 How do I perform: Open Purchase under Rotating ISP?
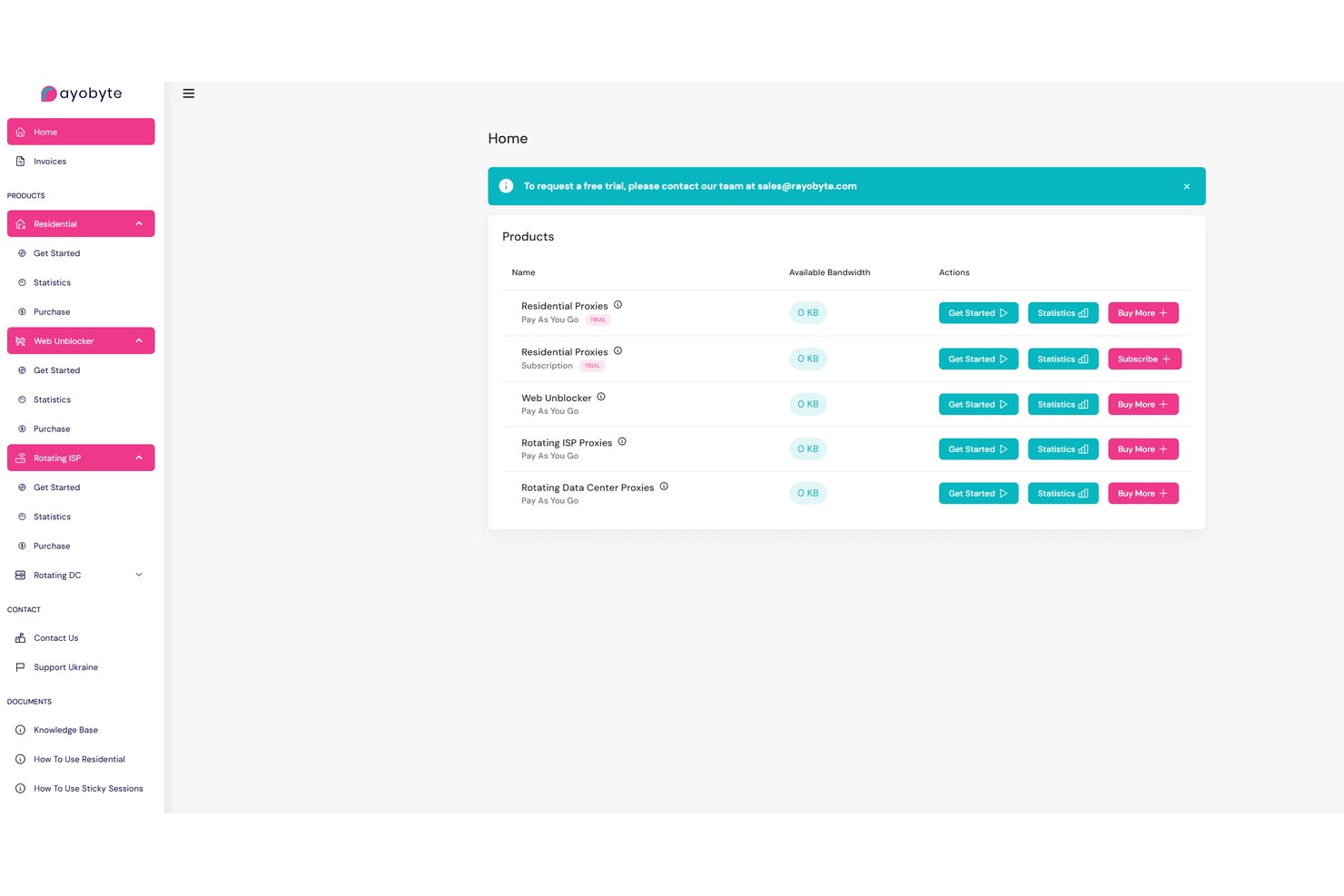(81, 546)
